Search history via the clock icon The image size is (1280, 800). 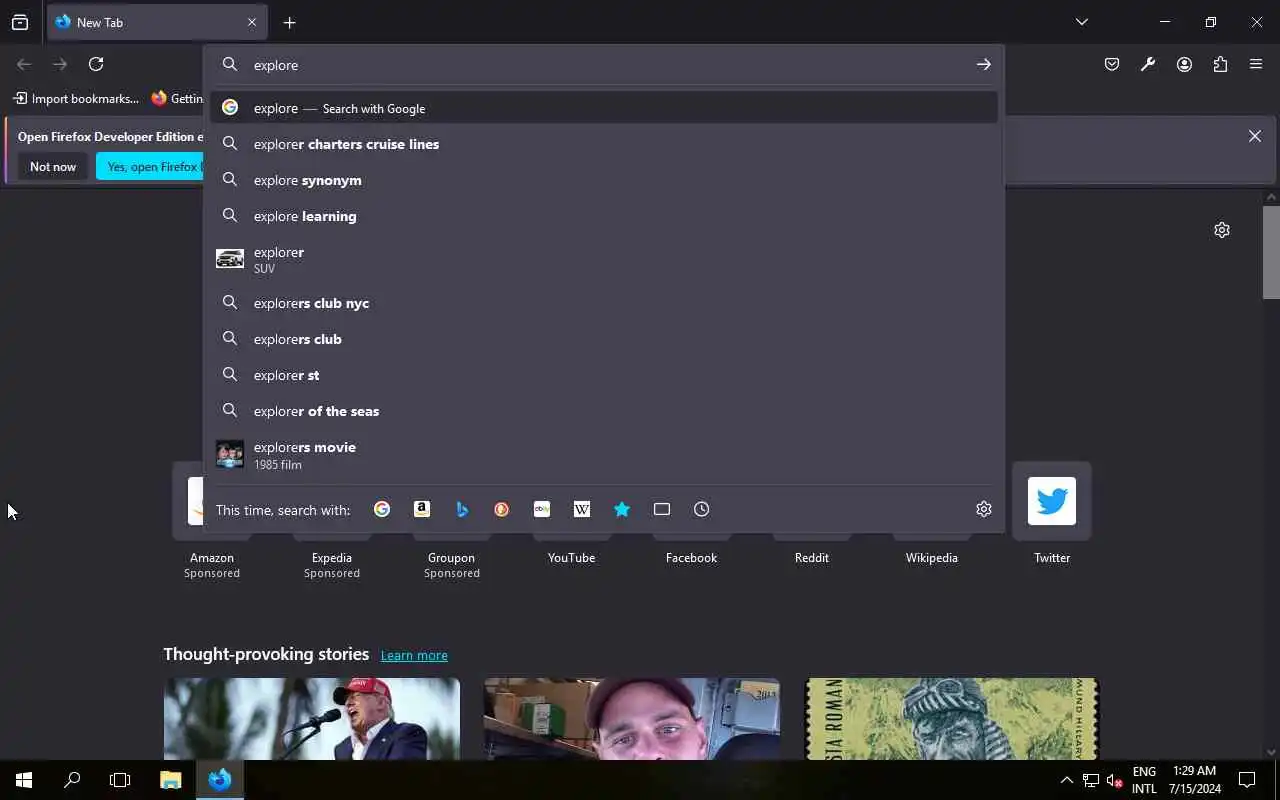pos(702,509)
